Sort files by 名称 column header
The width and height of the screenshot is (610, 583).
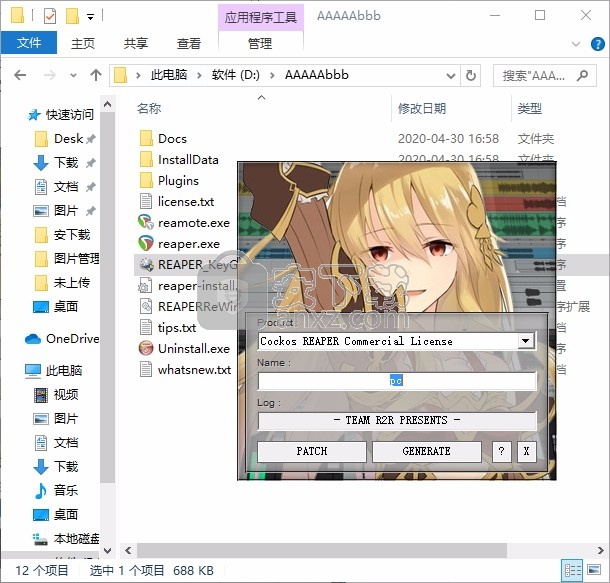[149, 108]
